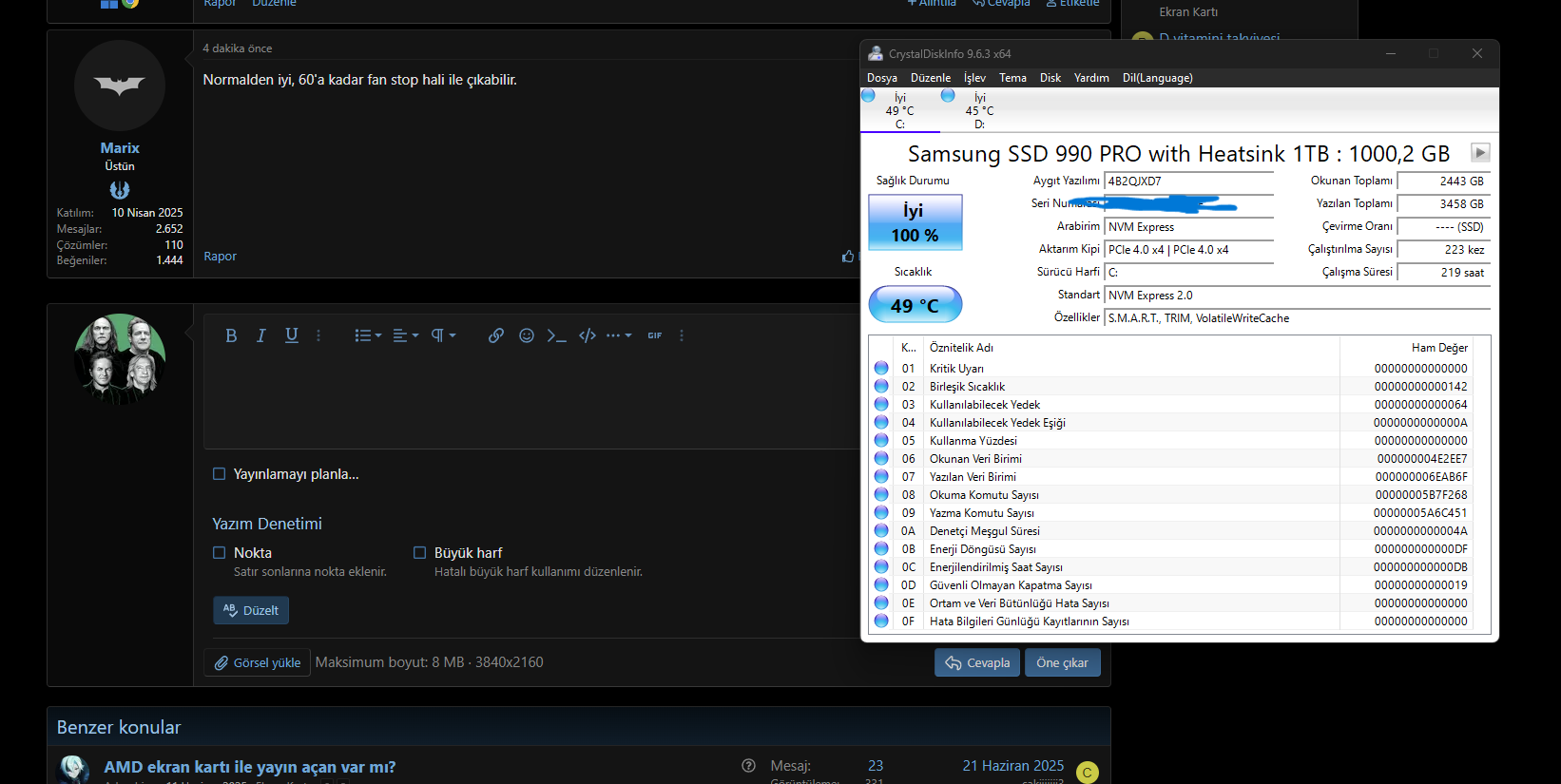Viewport: 1561px width, 784px height.
Task: Click the Yazılan Toplamı field showing 3458 GB
Action: (1445, 204)
